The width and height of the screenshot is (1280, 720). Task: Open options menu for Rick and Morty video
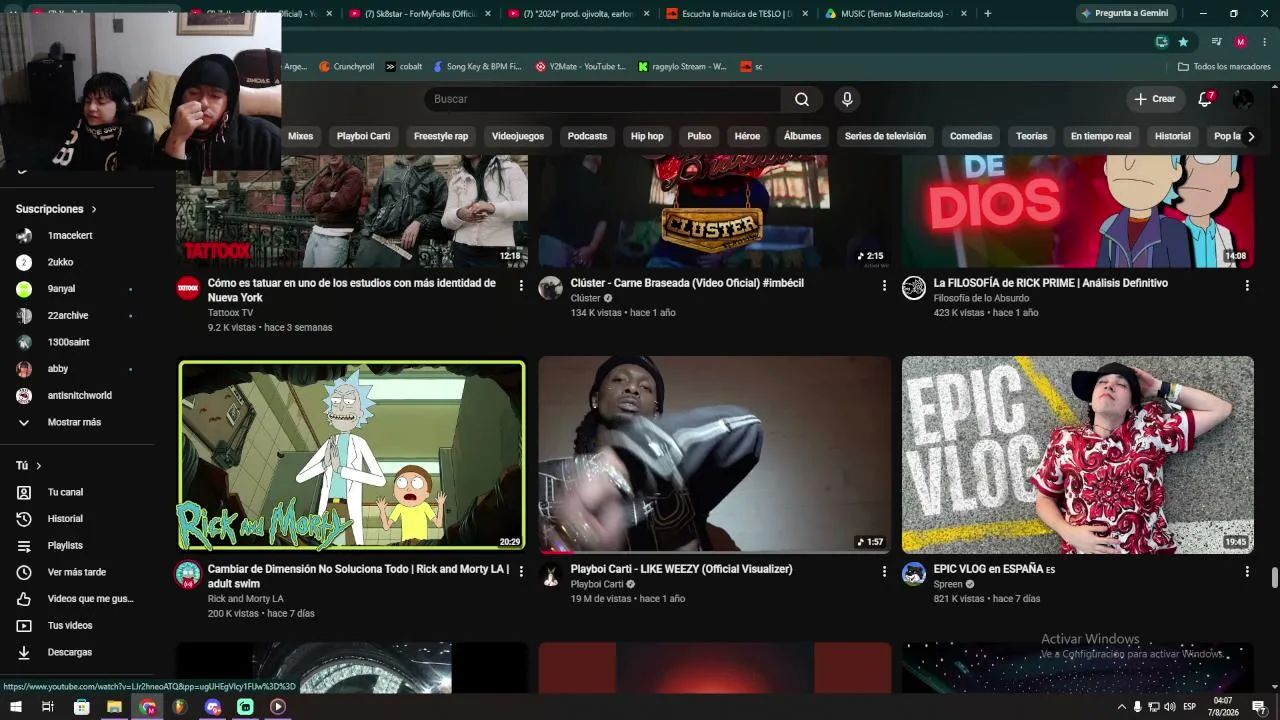[521, 571]
